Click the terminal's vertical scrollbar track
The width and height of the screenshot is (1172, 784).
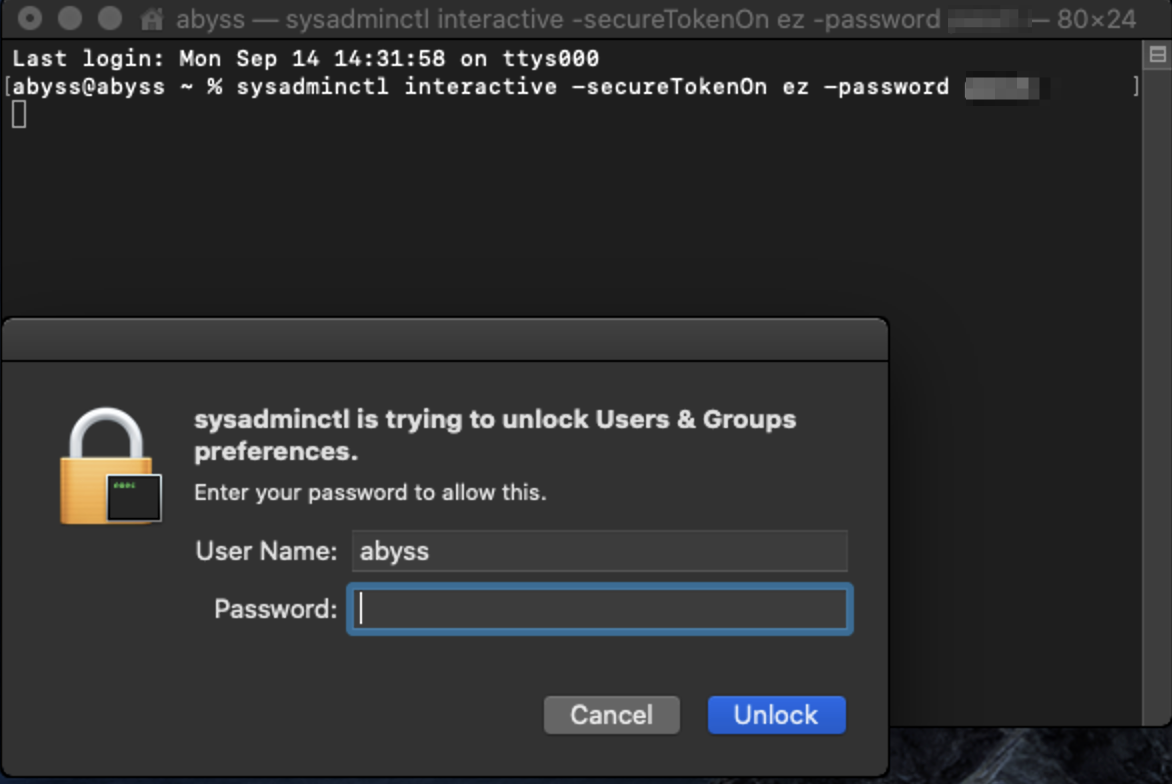(1157, 389)
